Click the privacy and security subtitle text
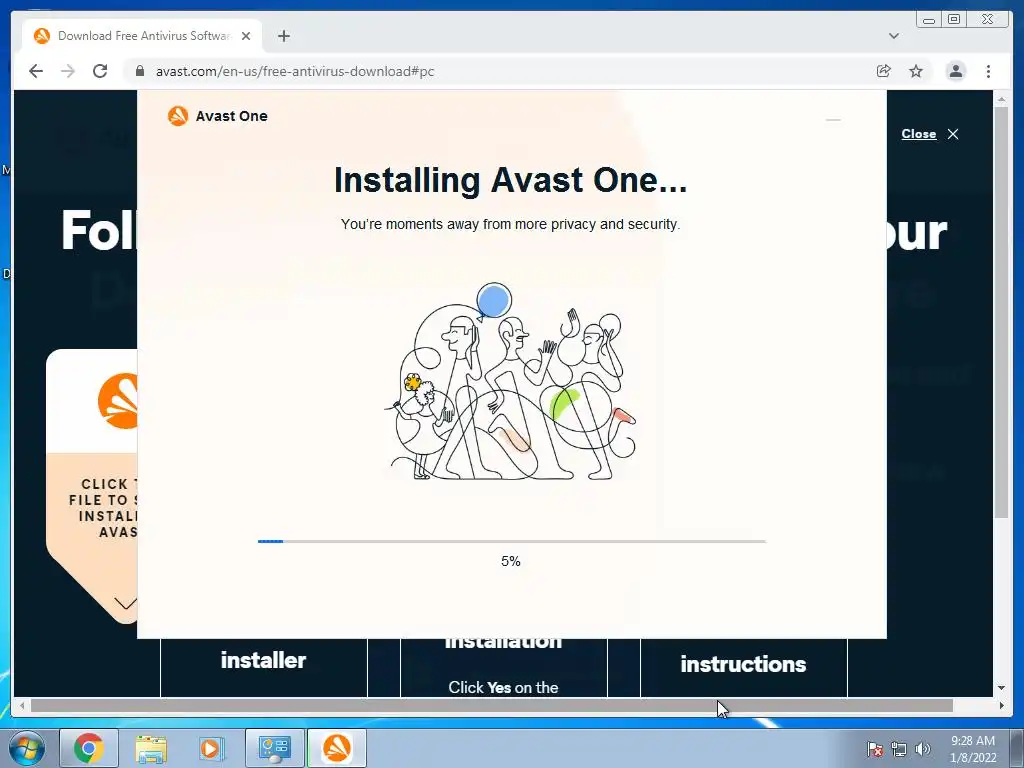The height and width of the screenshot is (768, 1024). pos(511,224)
